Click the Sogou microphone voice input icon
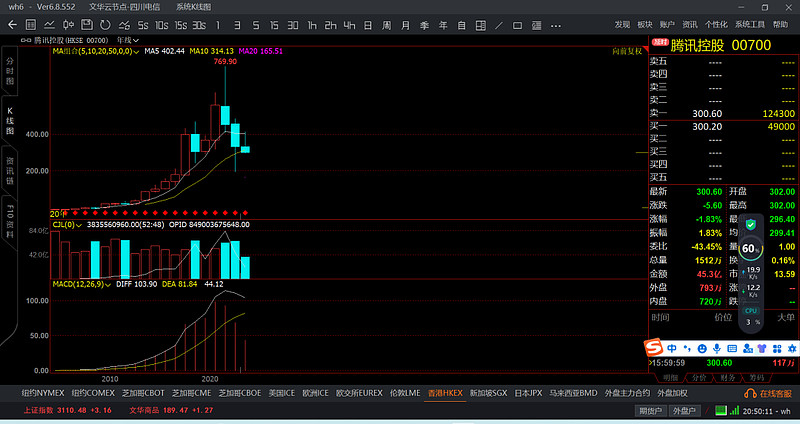Image resolution: width=800 pixels, height=424 pixels. [717, 348]
